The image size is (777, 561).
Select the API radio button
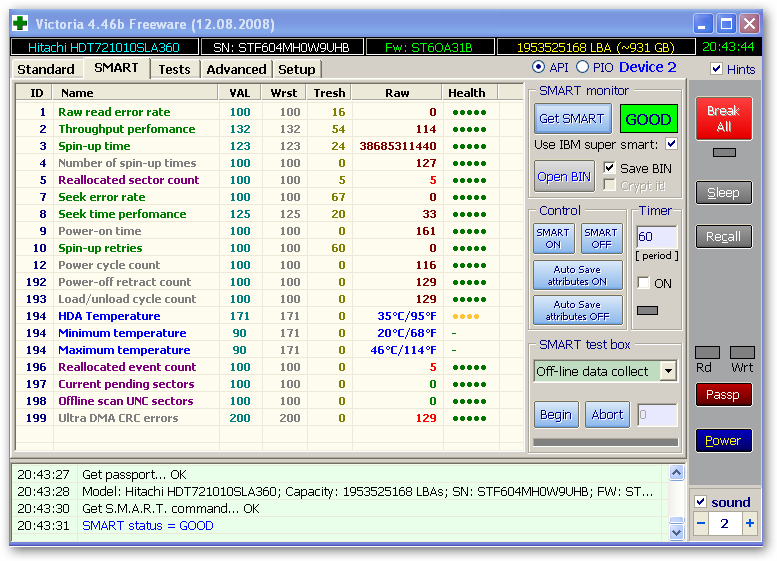(x=539, y=67)
